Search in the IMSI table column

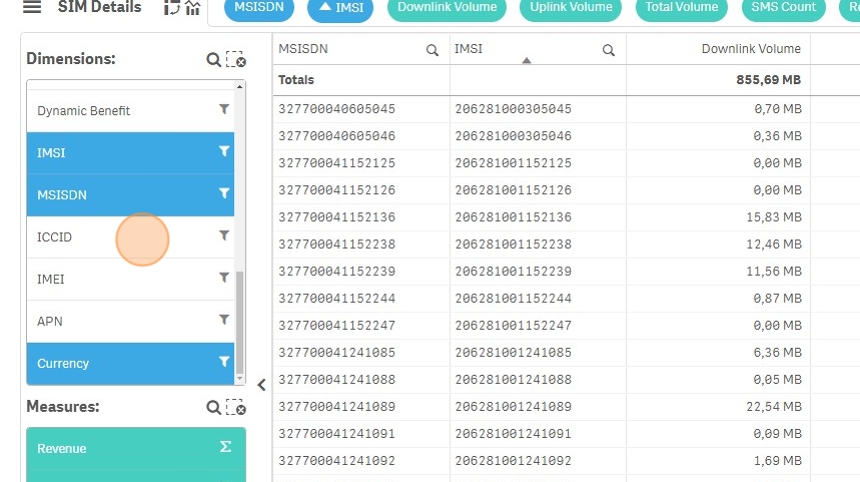(608, 50)
